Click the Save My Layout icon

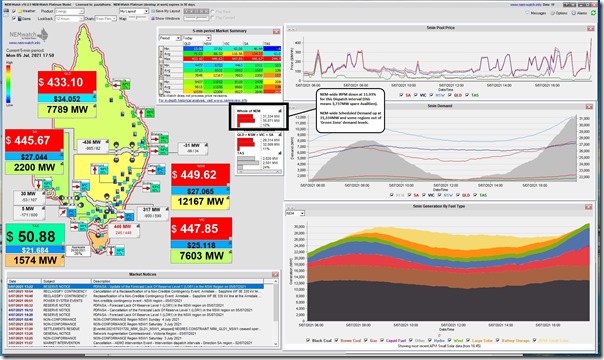click(153, 11)
